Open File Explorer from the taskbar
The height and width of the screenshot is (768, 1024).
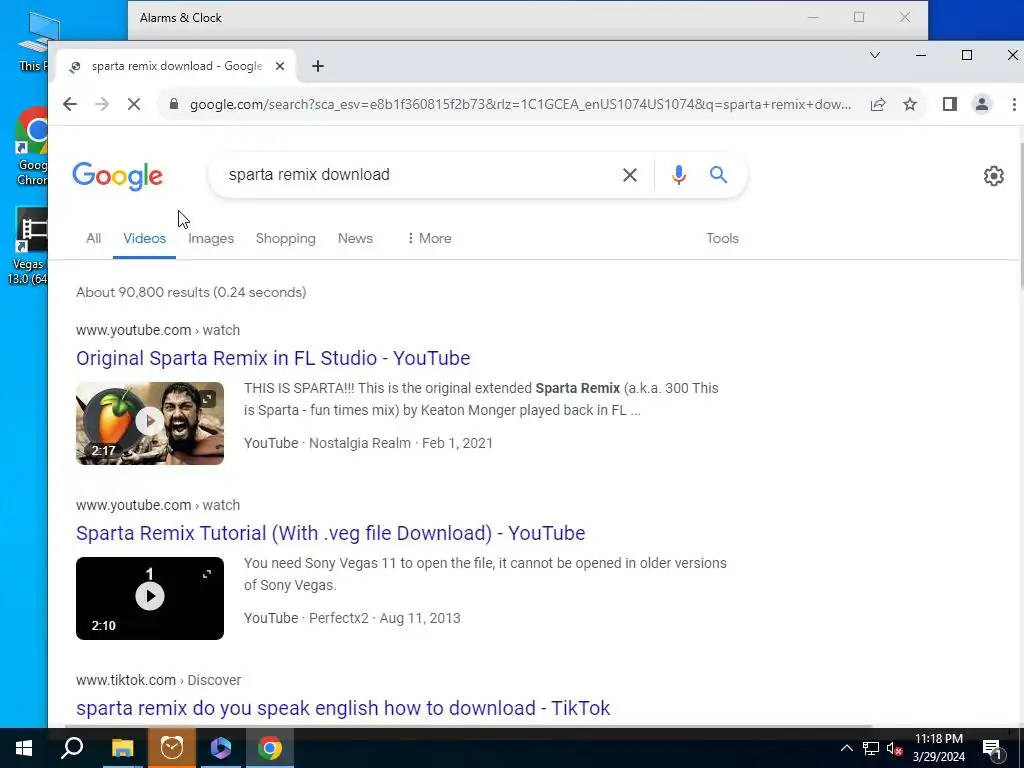(x=122, y=748)
